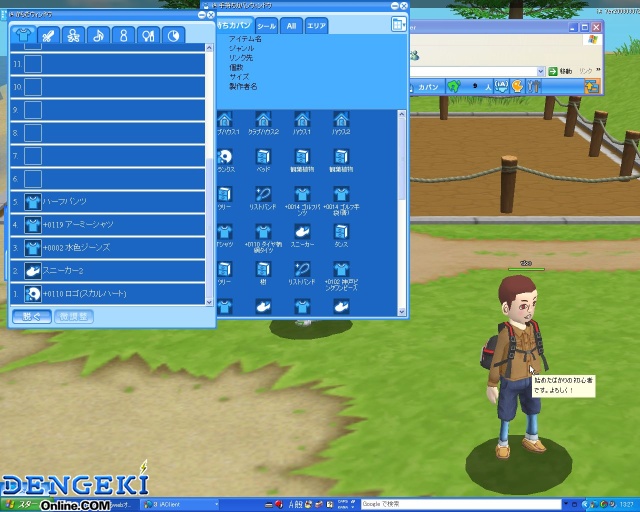Select the +0119 アーミーシャツ row
Image resolution: width=640 pixels, height=512 pixels.
107,225
